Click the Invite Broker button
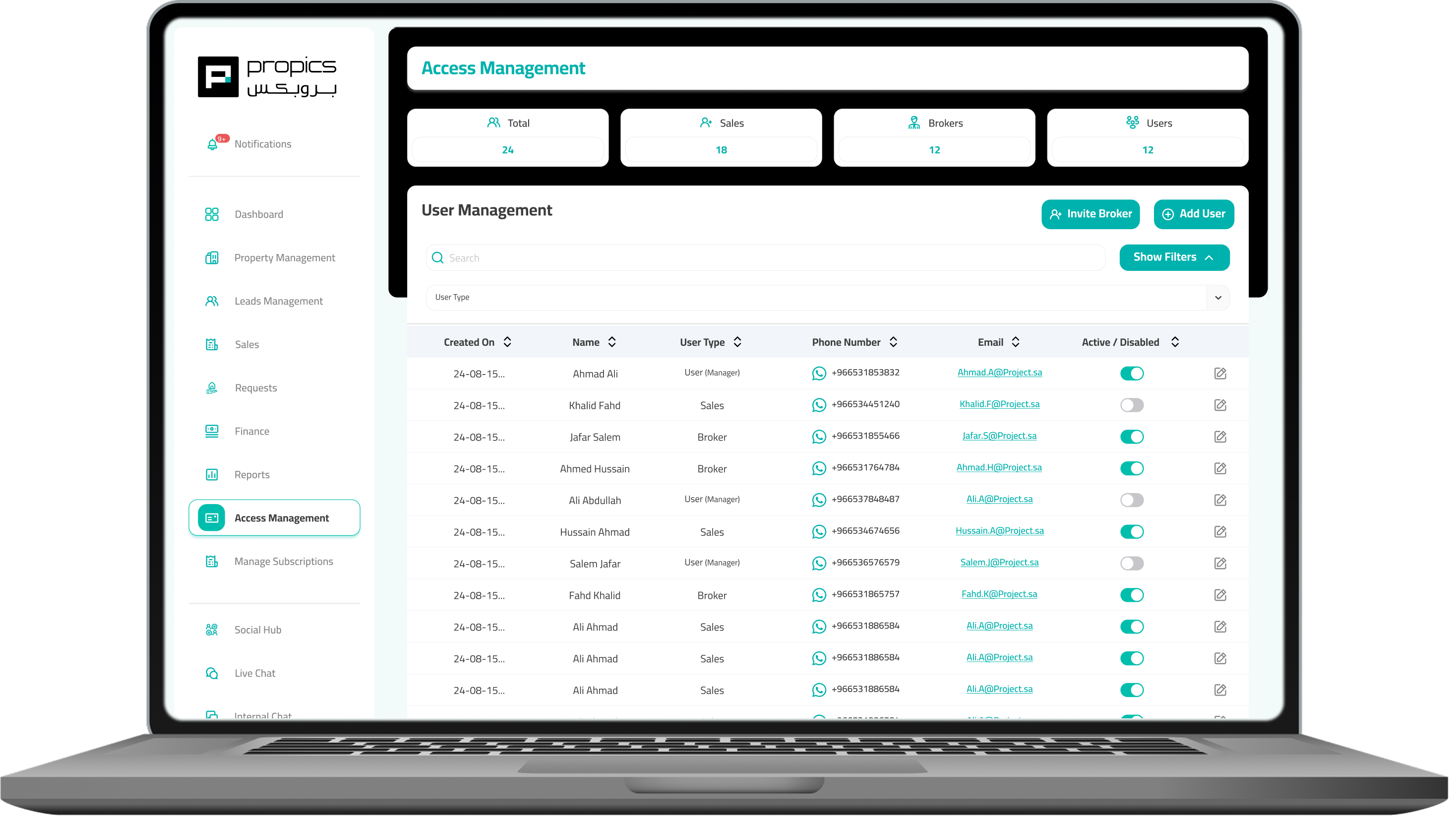Screen dimensions: 1456x822 point(1092,214)
